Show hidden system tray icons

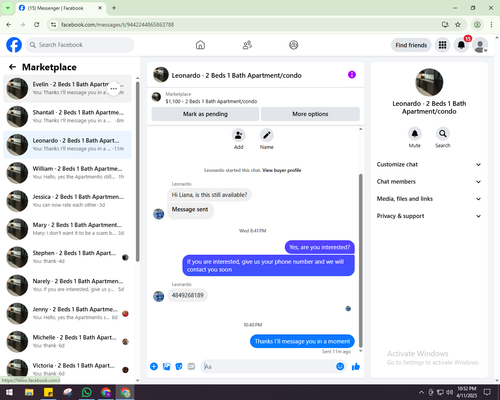click(421, 392)
